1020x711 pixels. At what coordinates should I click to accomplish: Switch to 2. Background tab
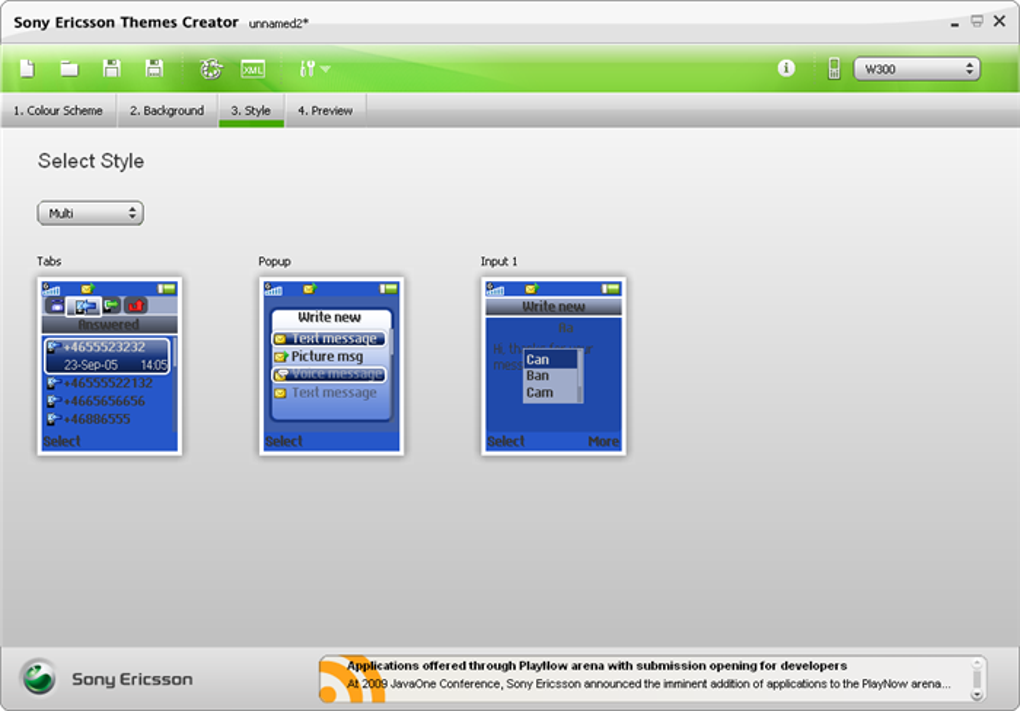(167, 111)
